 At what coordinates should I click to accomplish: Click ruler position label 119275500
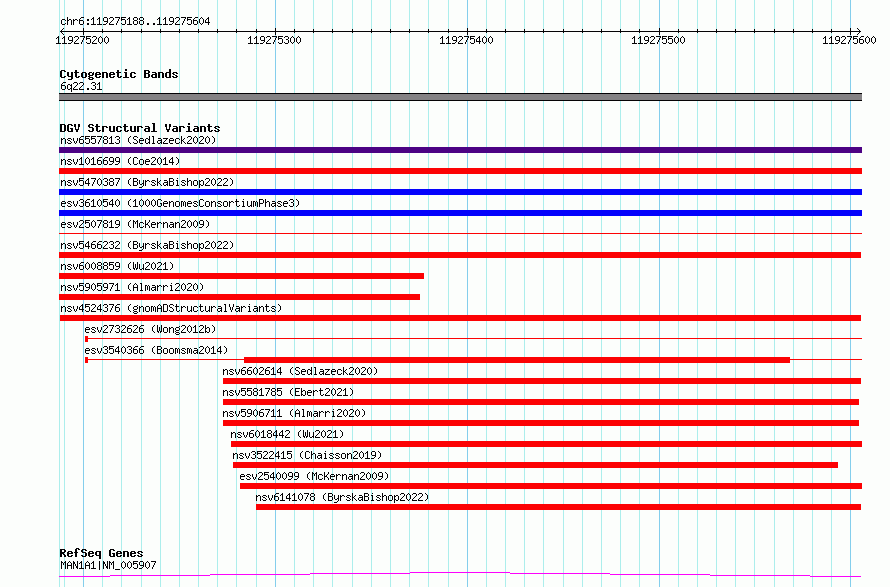point(658,40)
